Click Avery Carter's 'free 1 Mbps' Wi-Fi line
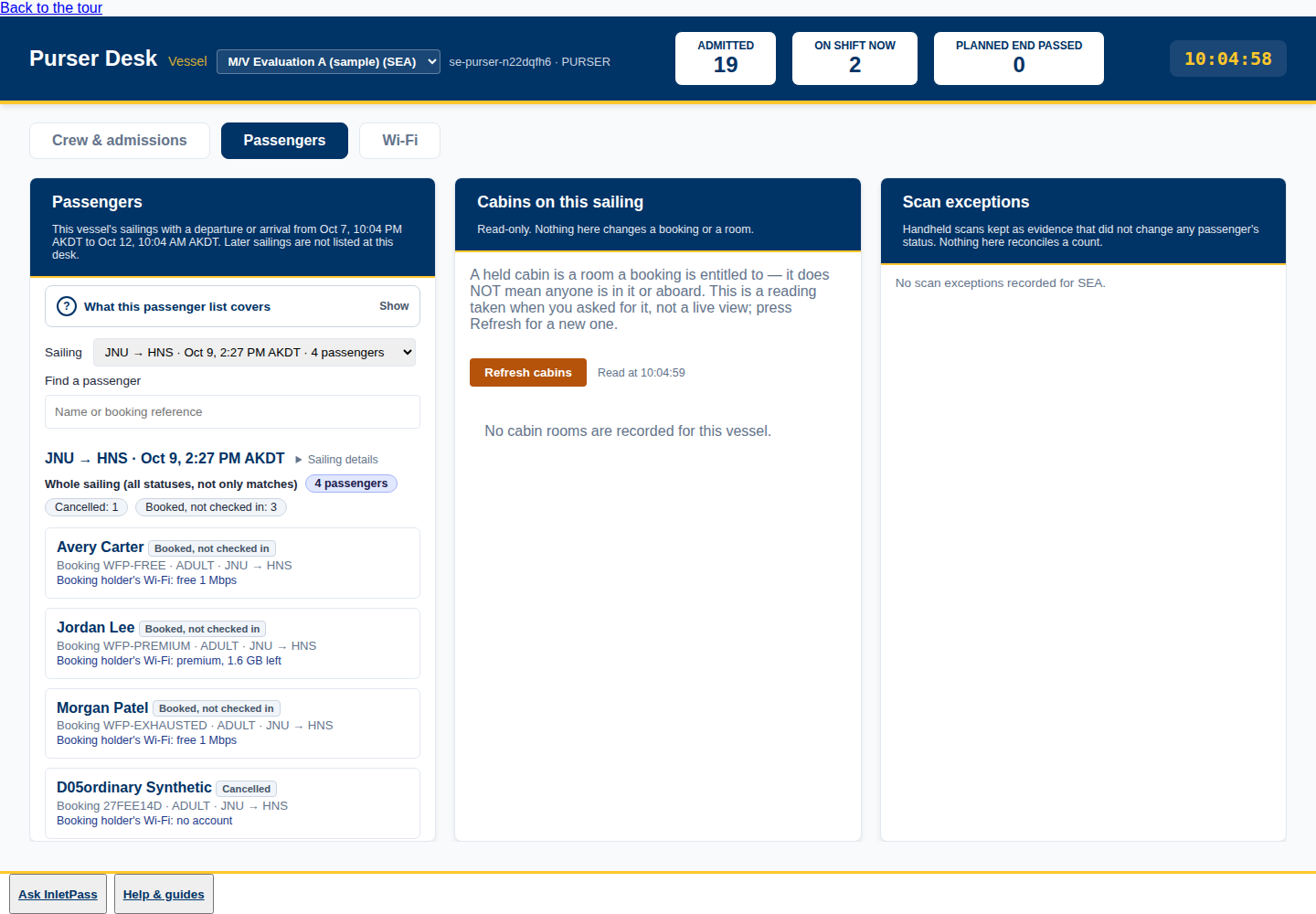The width and height of the screenshot is (1316, 914). point(146,580)
